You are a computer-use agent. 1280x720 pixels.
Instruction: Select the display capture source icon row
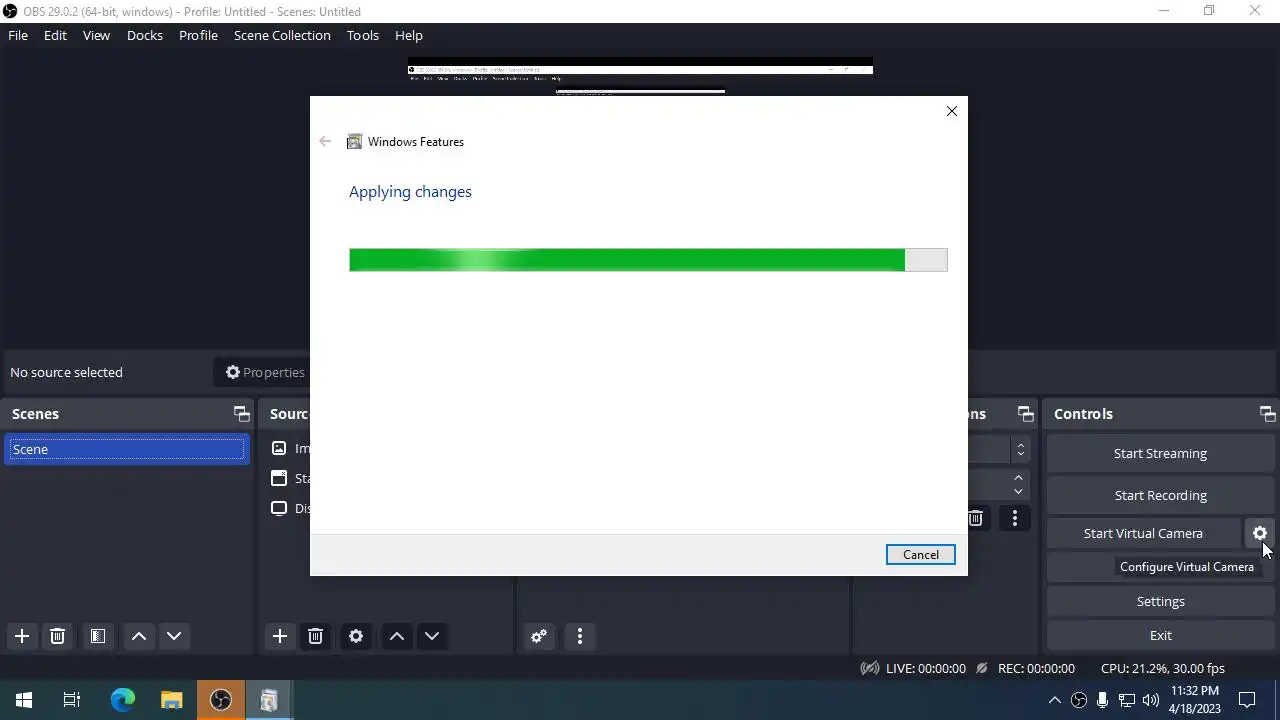pos(279,508)
